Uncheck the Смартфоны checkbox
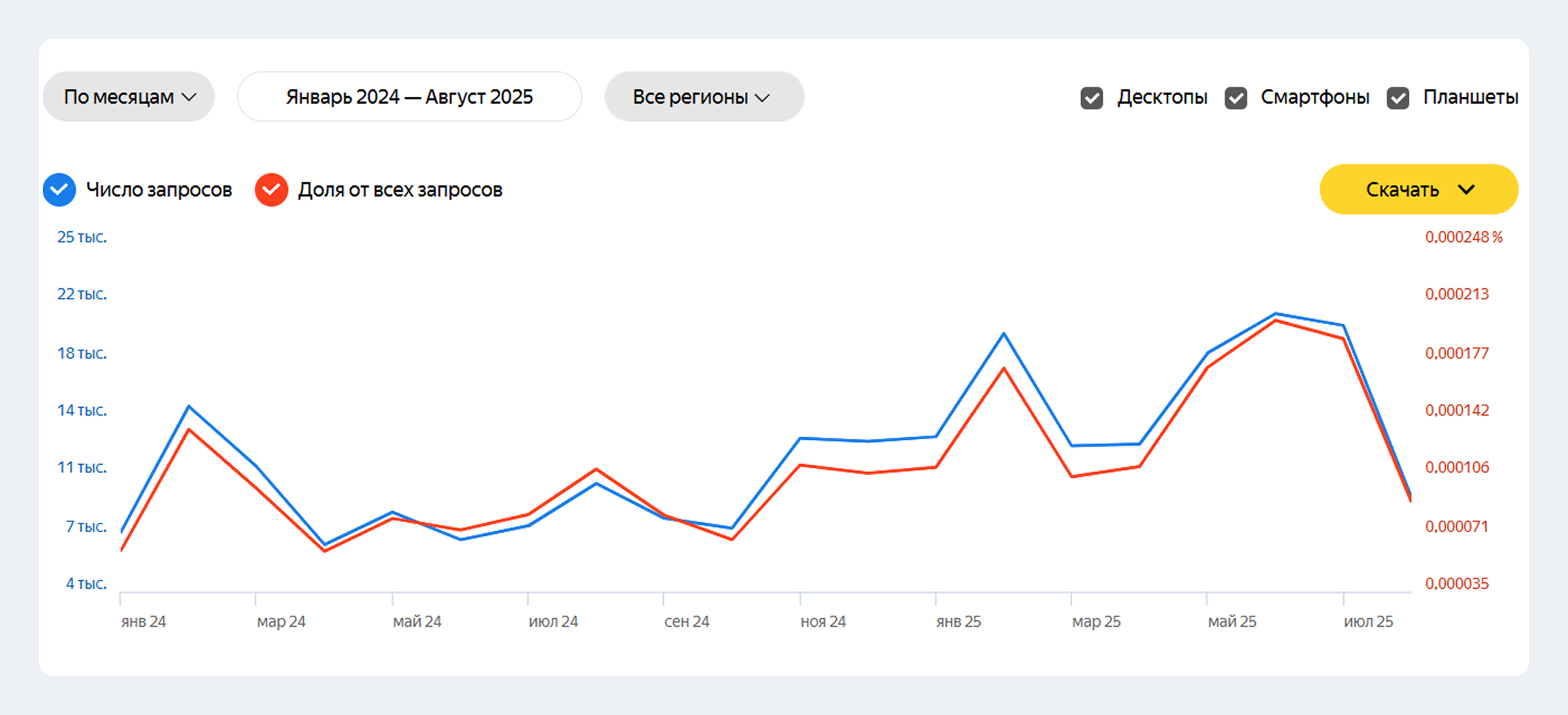Viewport: 1568px width, 715px height. pos(1235,98)
